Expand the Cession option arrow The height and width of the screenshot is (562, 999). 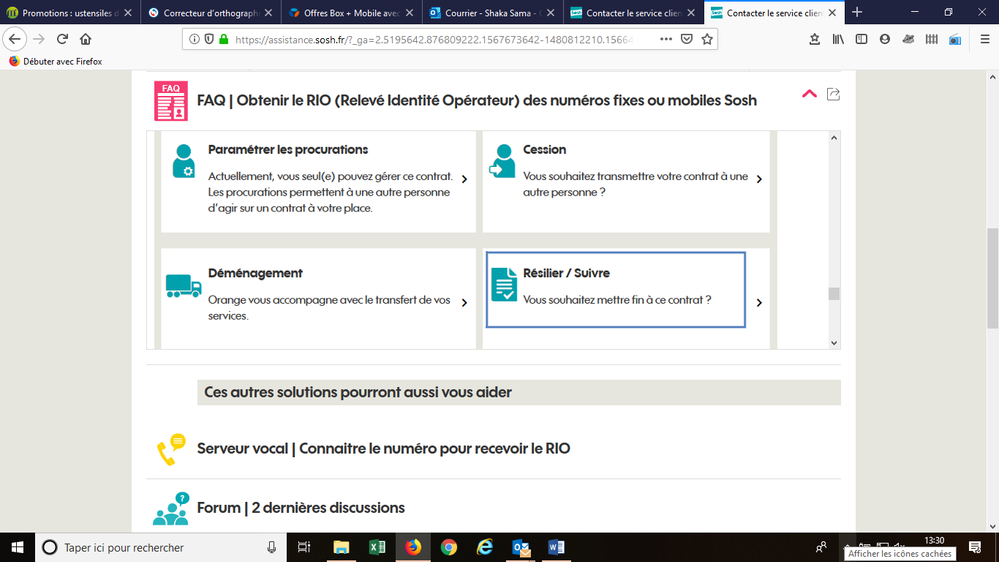pos(759,180)
